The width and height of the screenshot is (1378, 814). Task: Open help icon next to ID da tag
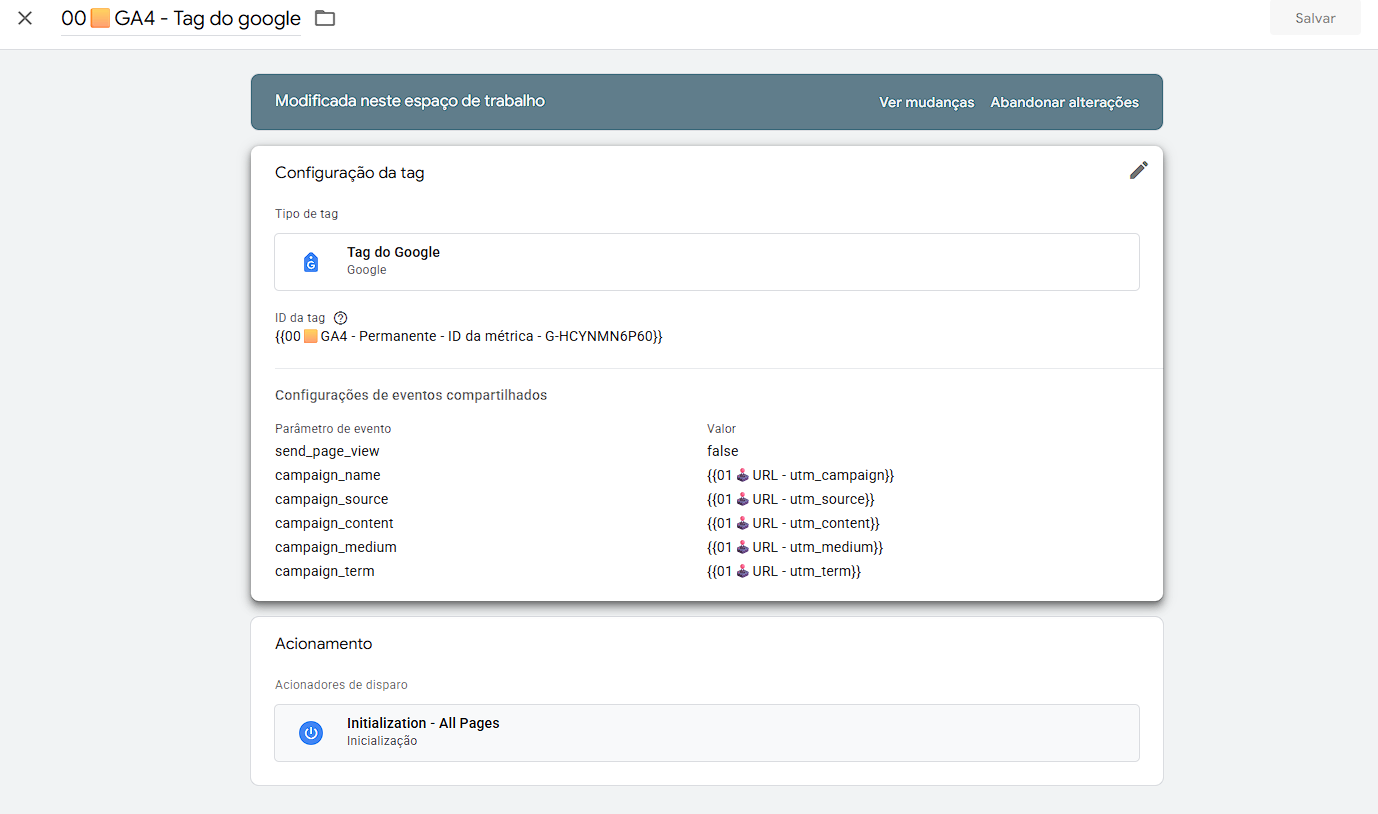[x=340, y=318]
